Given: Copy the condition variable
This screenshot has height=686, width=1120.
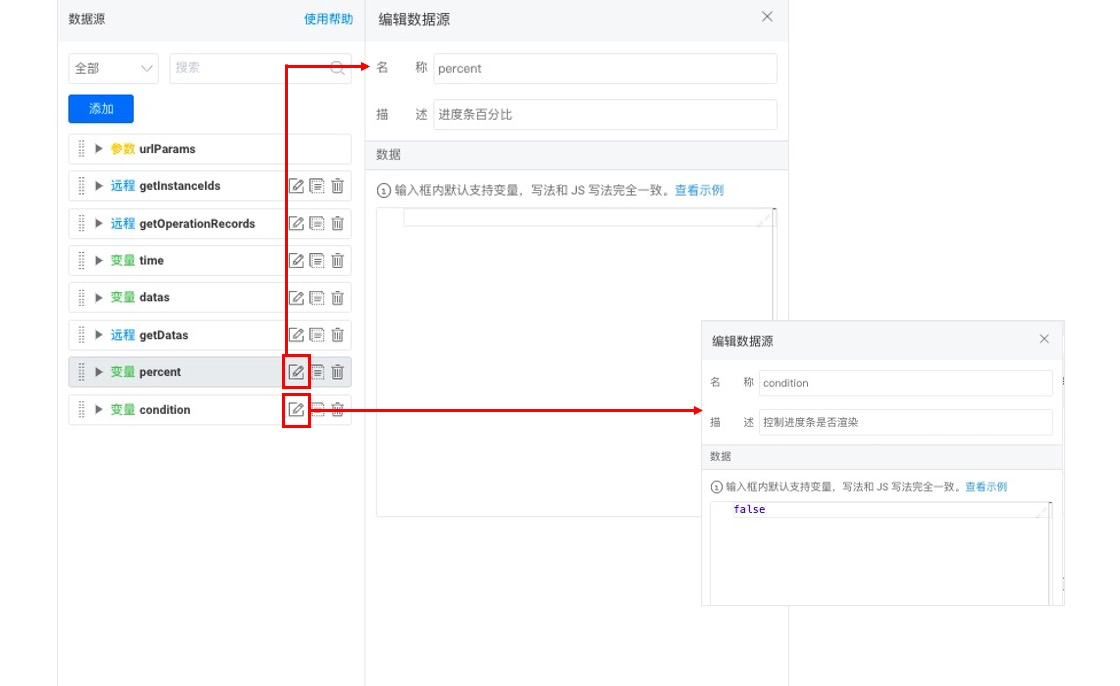Looking at the screenshot, I should coord(316,409).
